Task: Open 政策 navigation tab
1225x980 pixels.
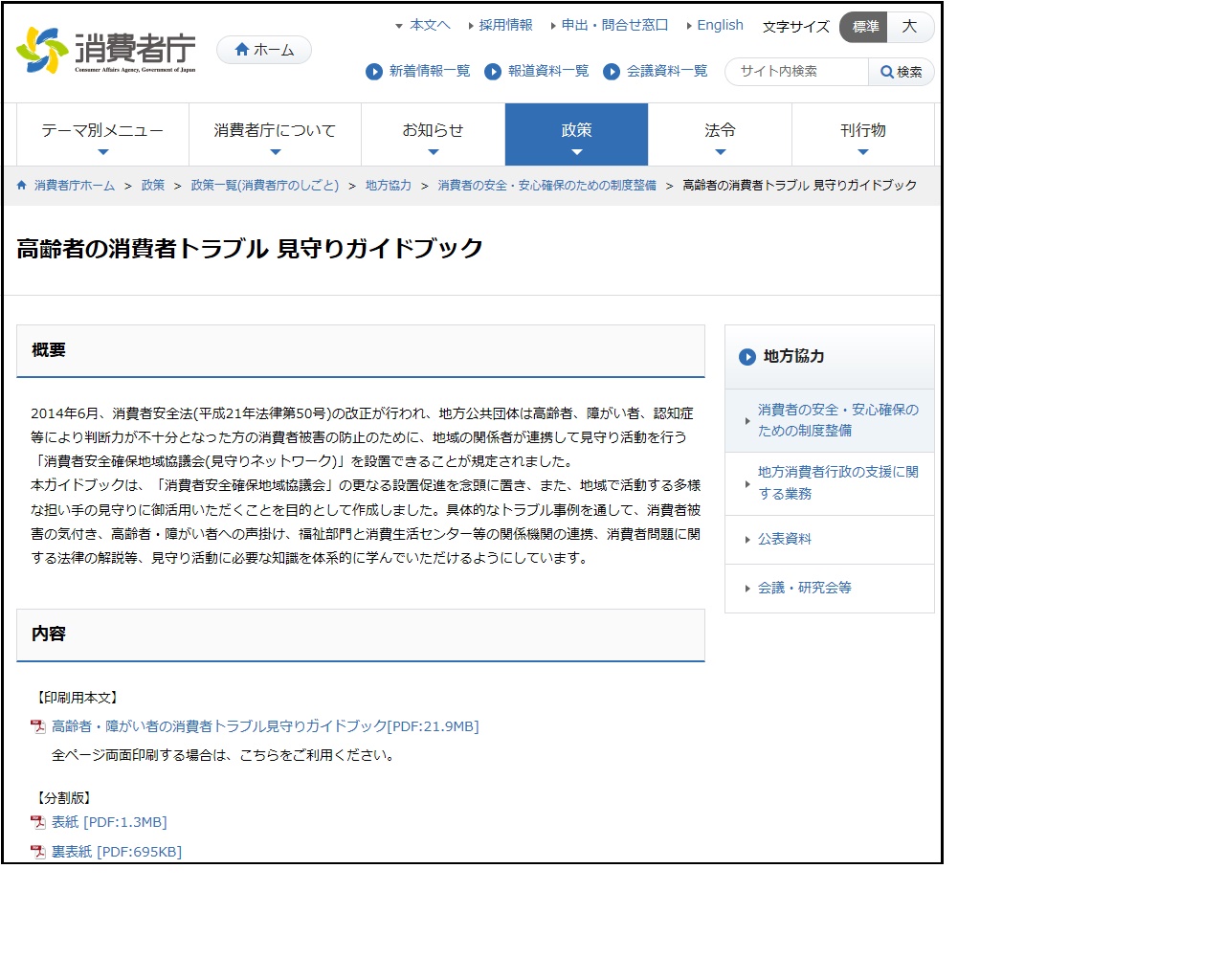Action: [x=576, y=135]
